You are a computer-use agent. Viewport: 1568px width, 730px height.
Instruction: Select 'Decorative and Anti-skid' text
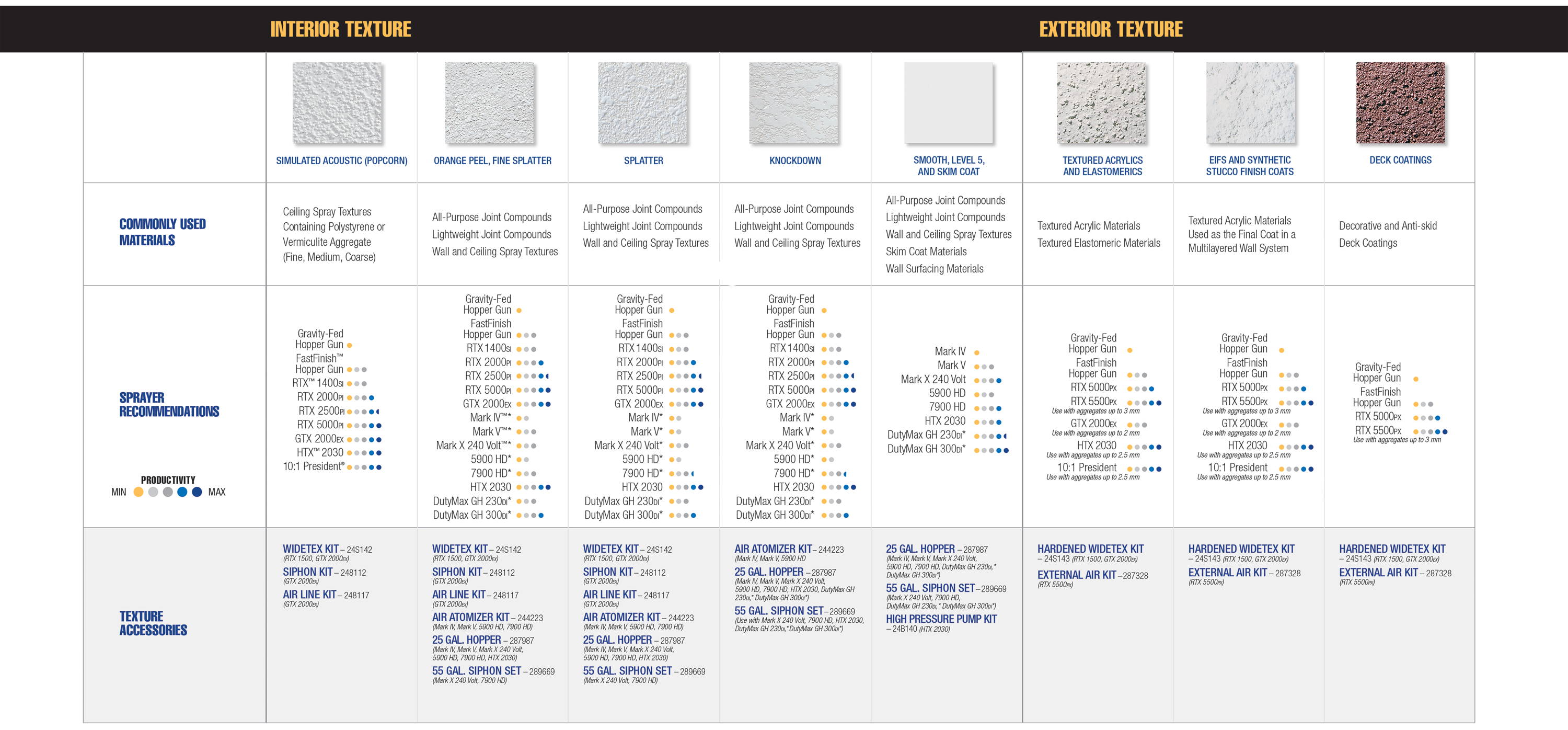[1388, 226]
